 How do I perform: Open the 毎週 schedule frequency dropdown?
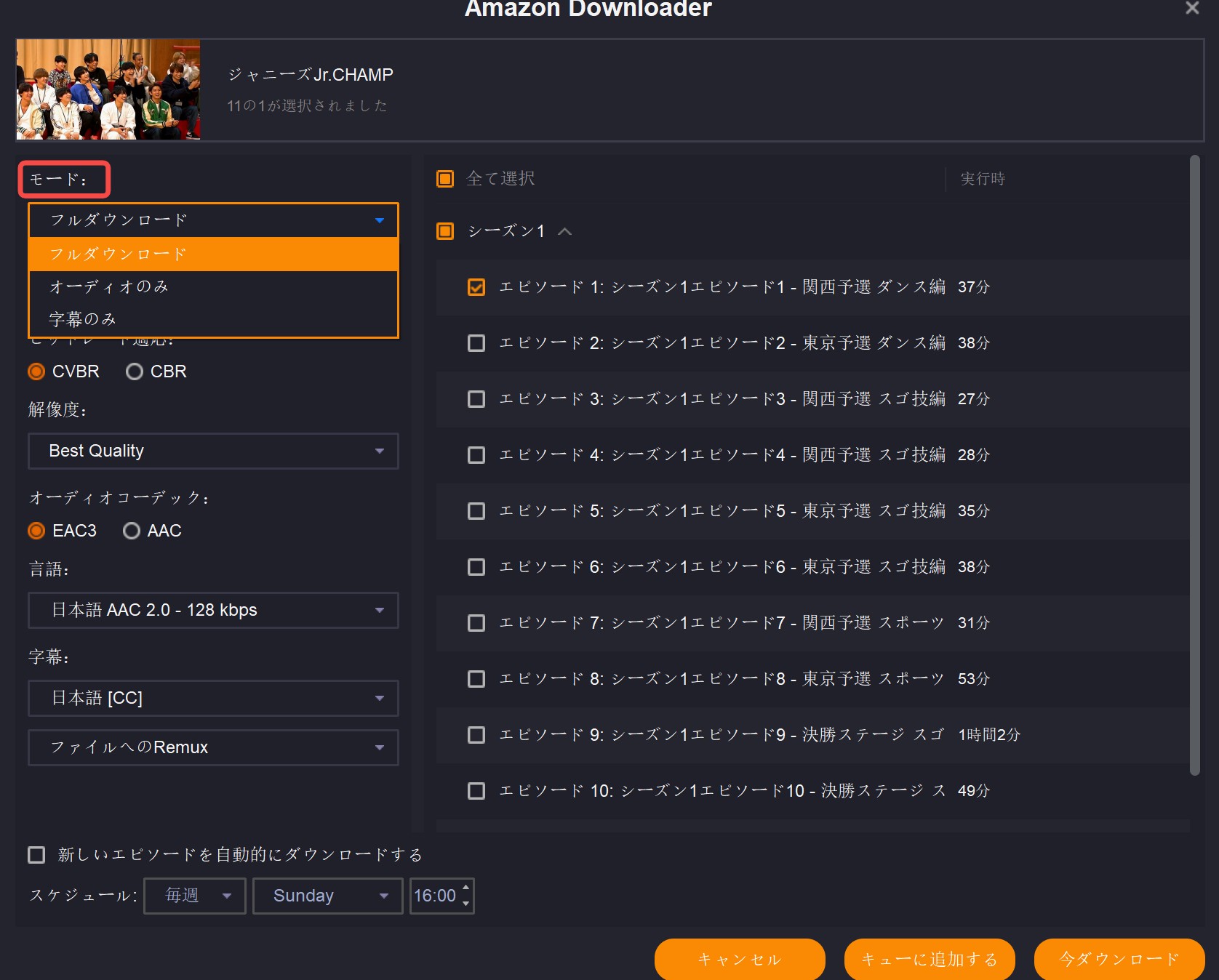(x=195, y=896)
